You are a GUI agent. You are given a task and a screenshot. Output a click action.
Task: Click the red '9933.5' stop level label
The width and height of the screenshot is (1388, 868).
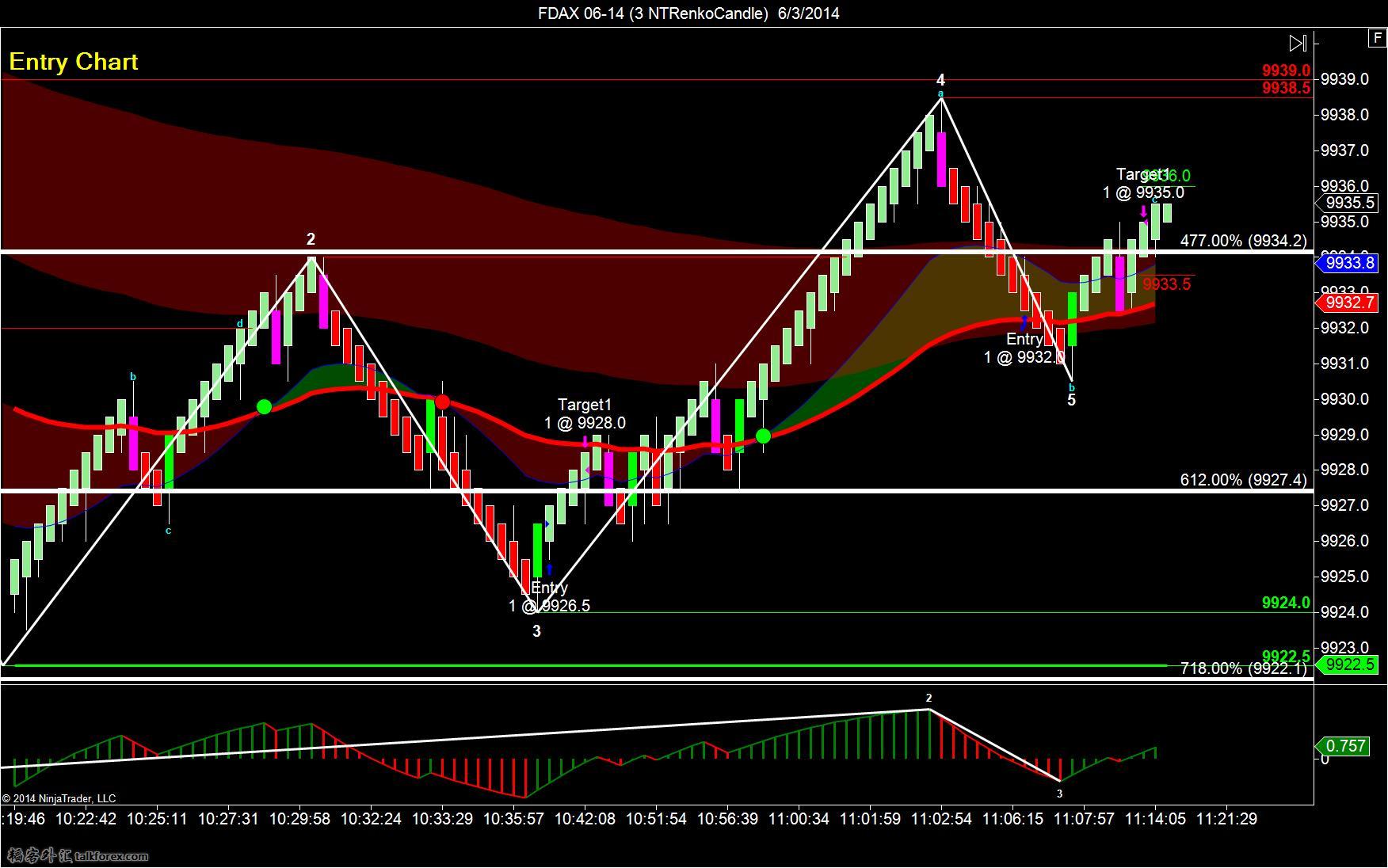click(x=1167, y=284)
